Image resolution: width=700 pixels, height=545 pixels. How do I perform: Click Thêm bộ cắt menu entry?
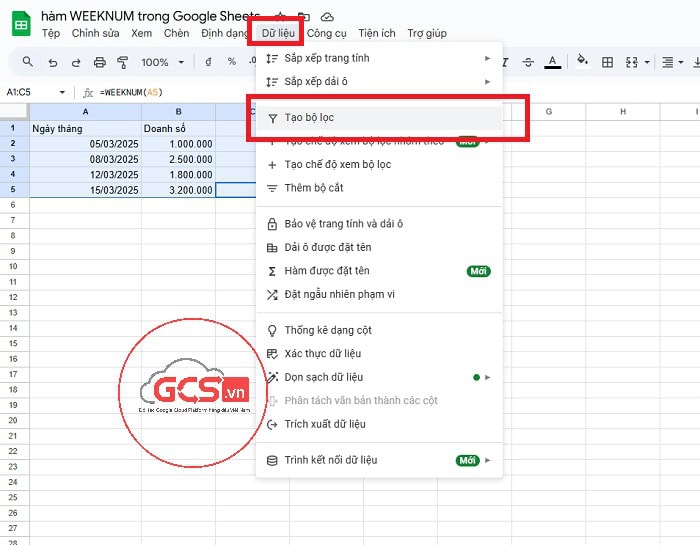pyautogui.click(x=314, y=188)
